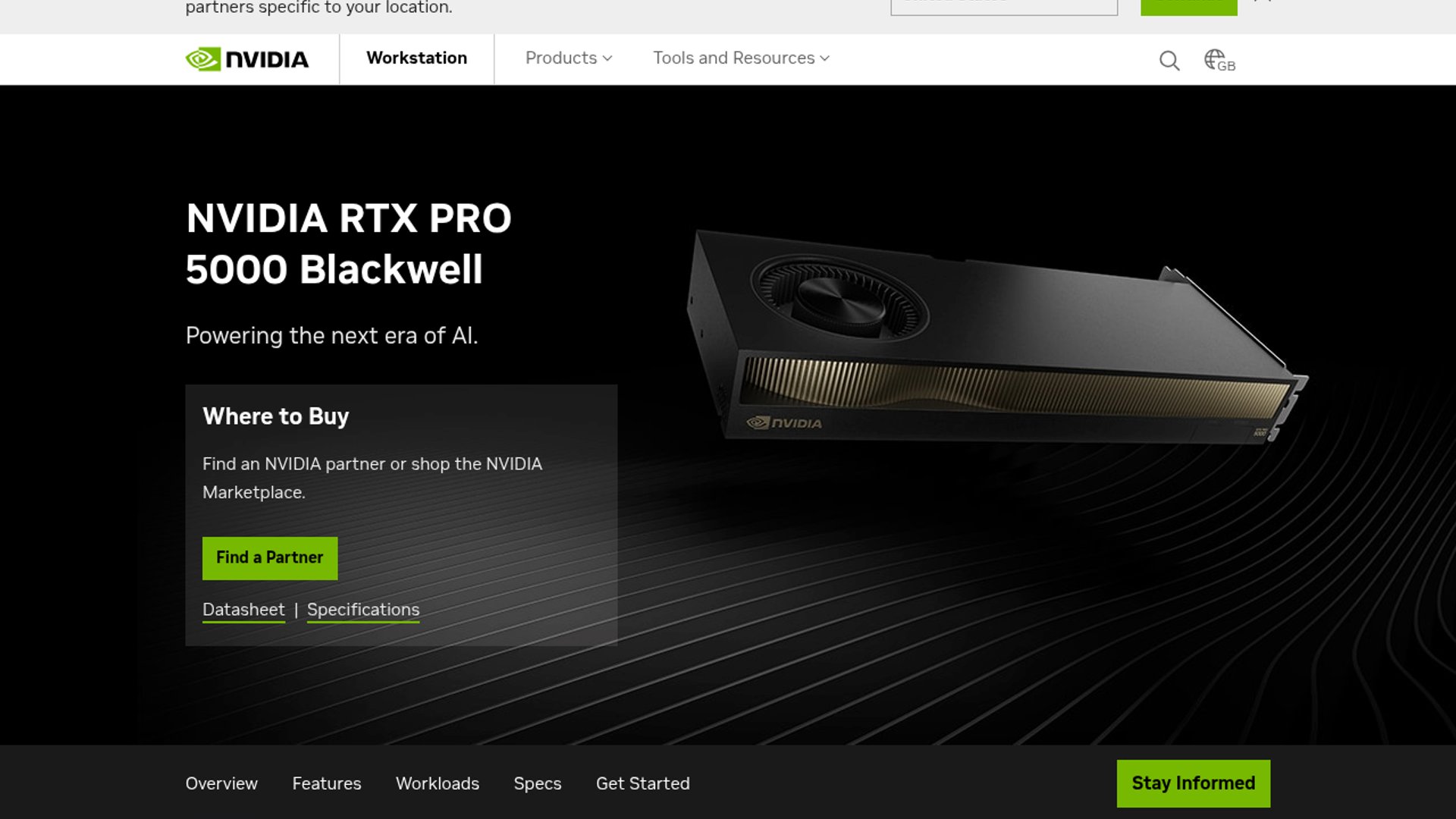The image size is (1456, 819).
Task: Expand the Tools and Resources menu
Action: point(741,58)
